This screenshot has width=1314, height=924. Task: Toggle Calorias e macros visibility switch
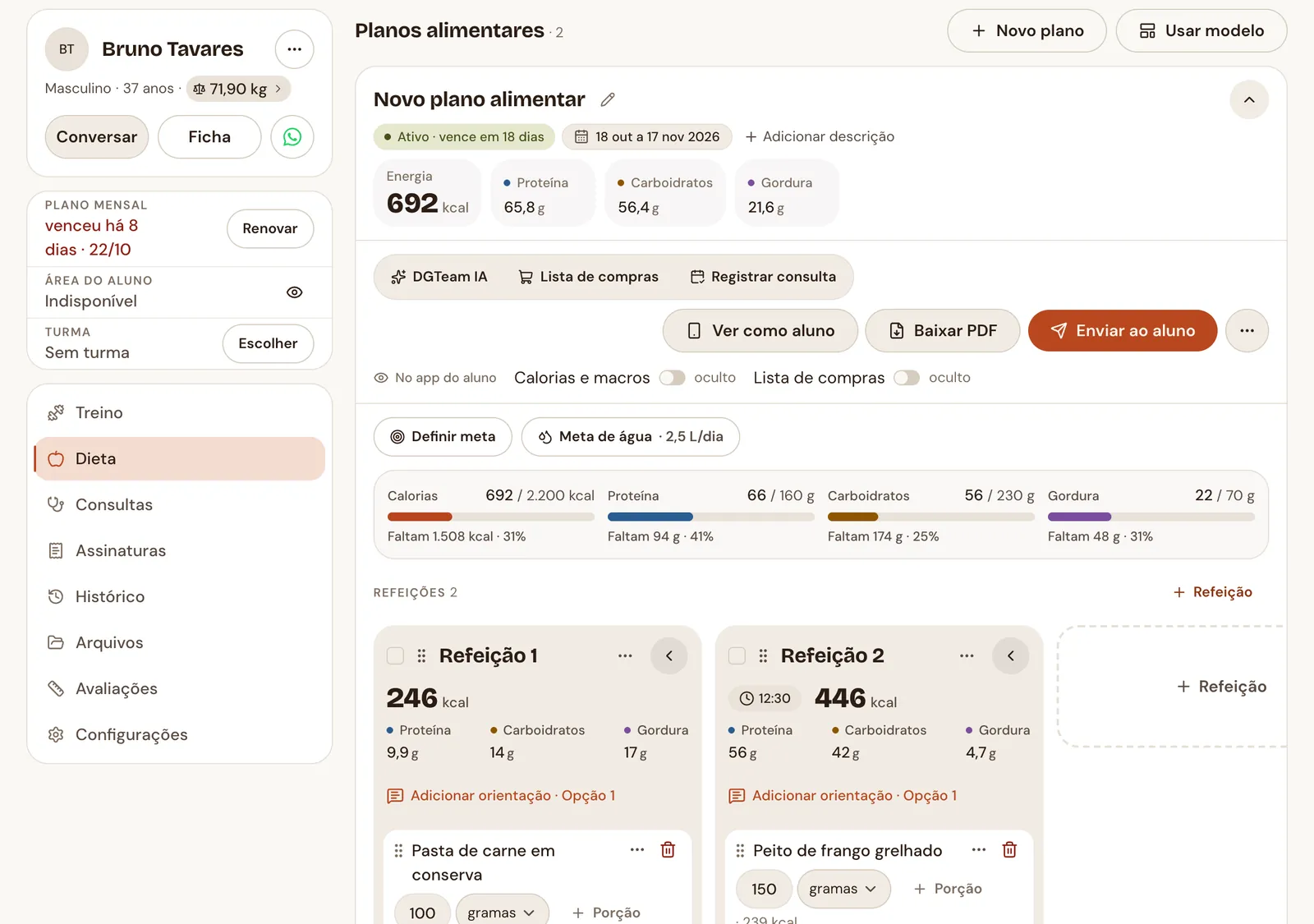(x=672, y=378)
